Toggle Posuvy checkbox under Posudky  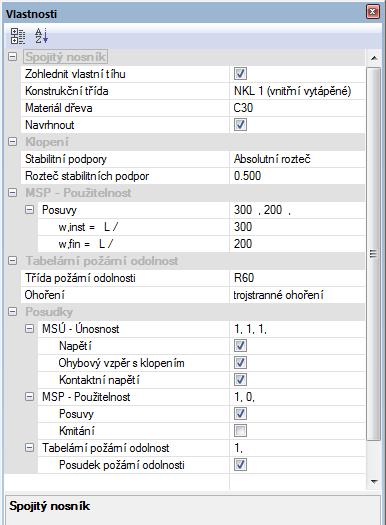[240, 414]
